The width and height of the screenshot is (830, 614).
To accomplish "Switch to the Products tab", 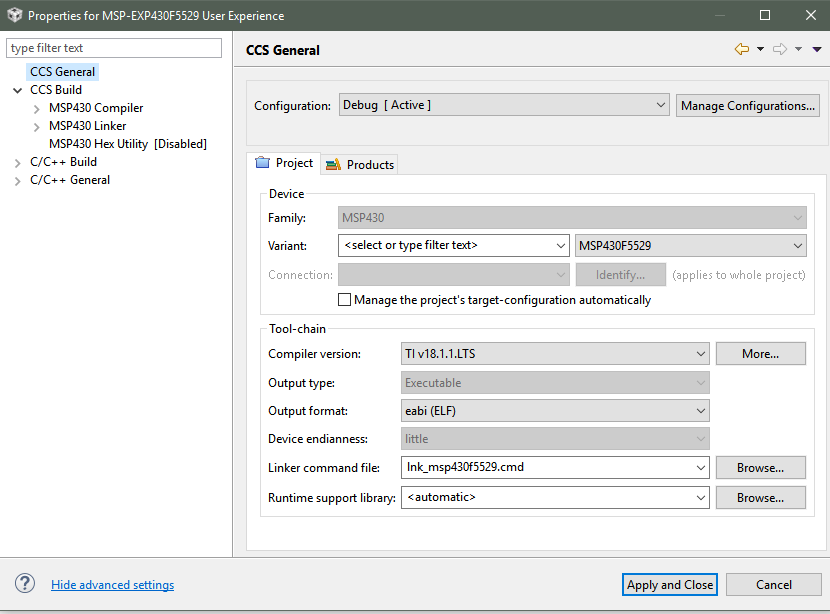I will pos(360,164).
